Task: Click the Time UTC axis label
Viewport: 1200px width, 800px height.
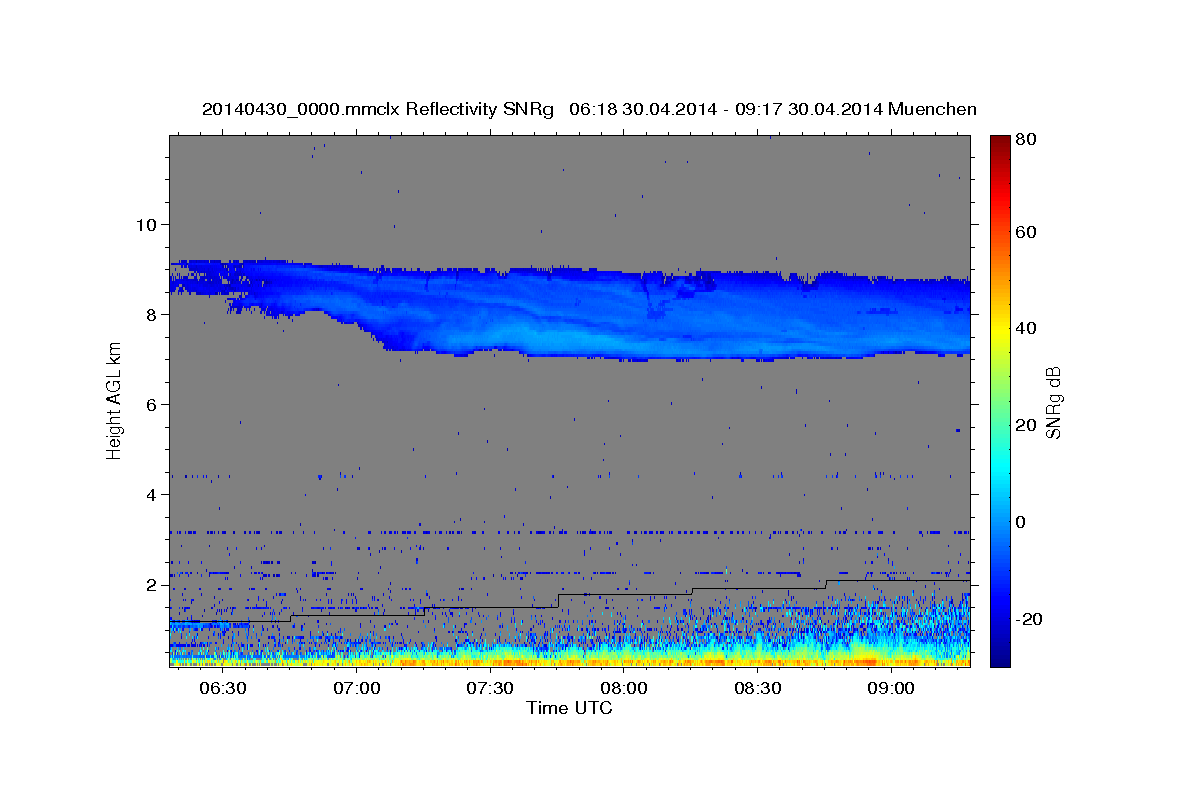Action: pyautogui.click(x=569, y=708)
